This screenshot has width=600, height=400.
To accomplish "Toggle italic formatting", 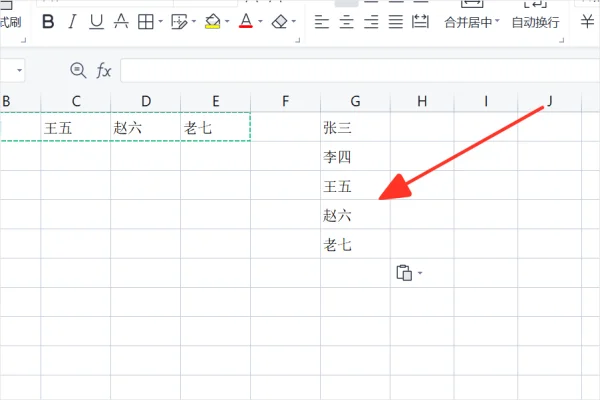I will (x=72, y=21).
